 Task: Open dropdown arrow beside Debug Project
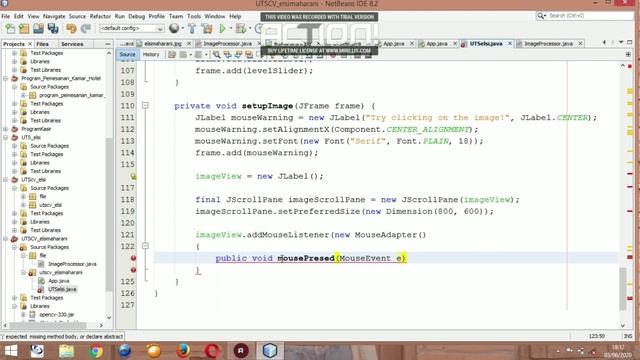click(x=250, y=29)
